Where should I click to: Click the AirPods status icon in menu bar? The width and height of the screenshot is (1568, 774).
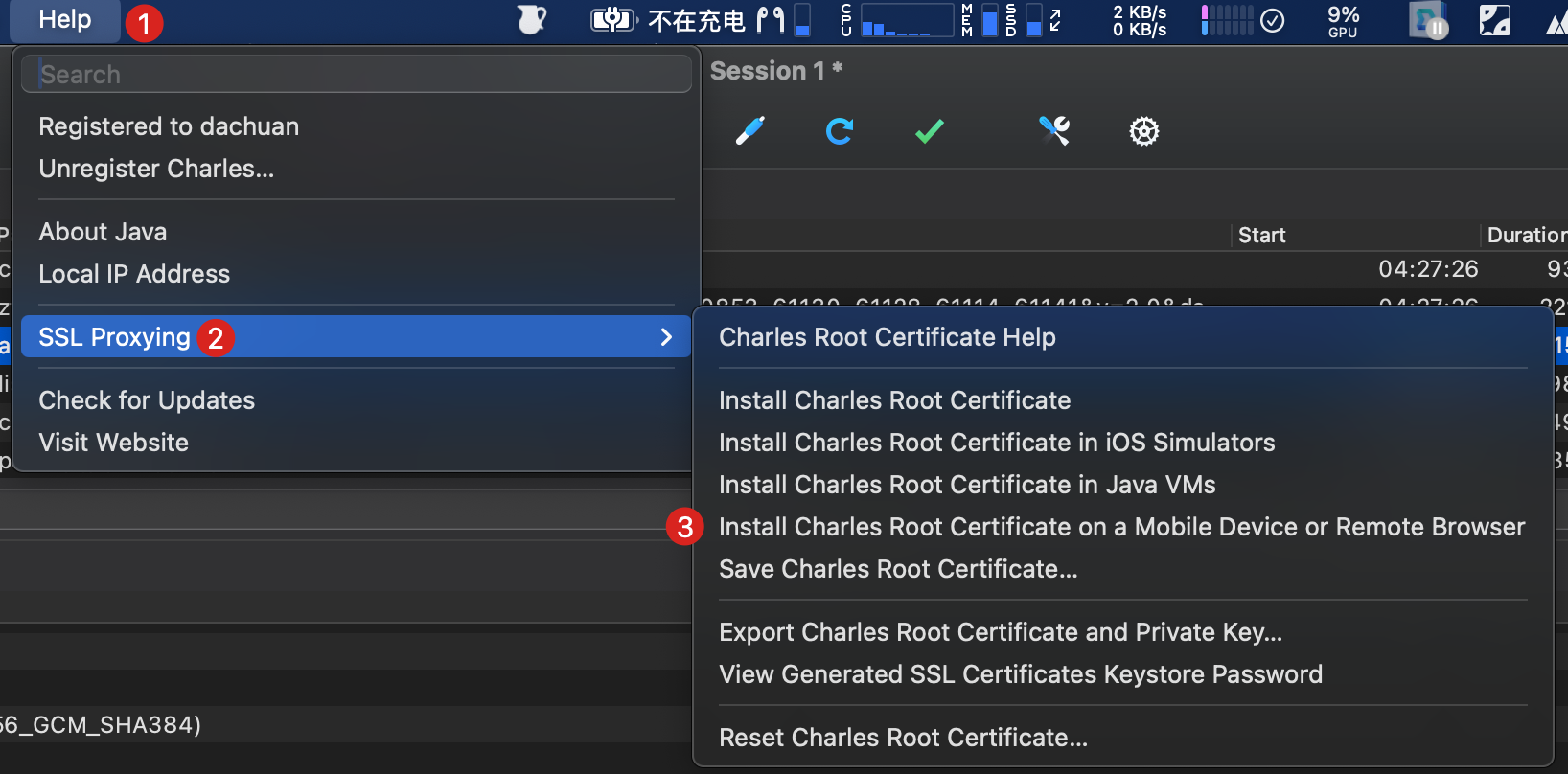point(771,19)
